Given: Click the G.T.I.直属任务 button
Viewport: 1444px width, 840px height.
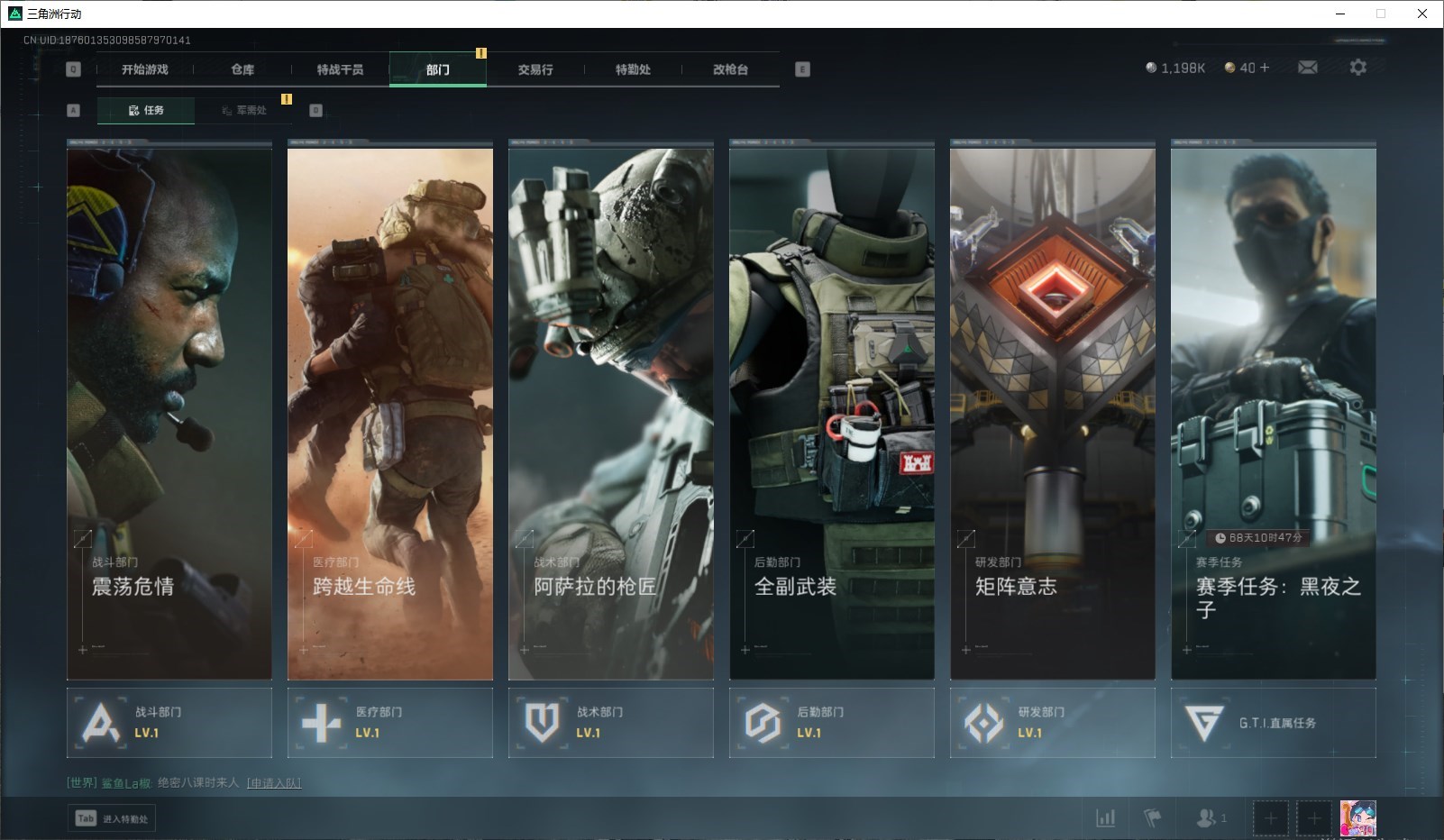Looking at the screenshot, I should click(x=1274, y=723).
